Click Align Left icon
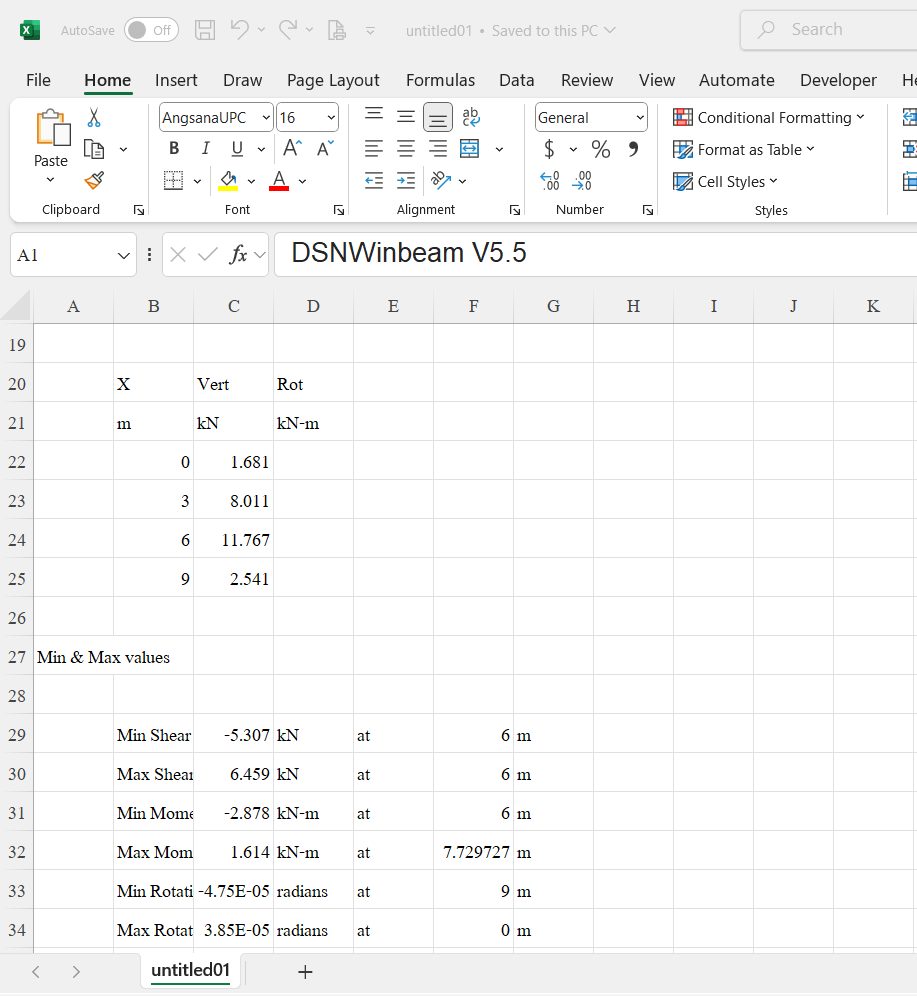 click(374, 149)
